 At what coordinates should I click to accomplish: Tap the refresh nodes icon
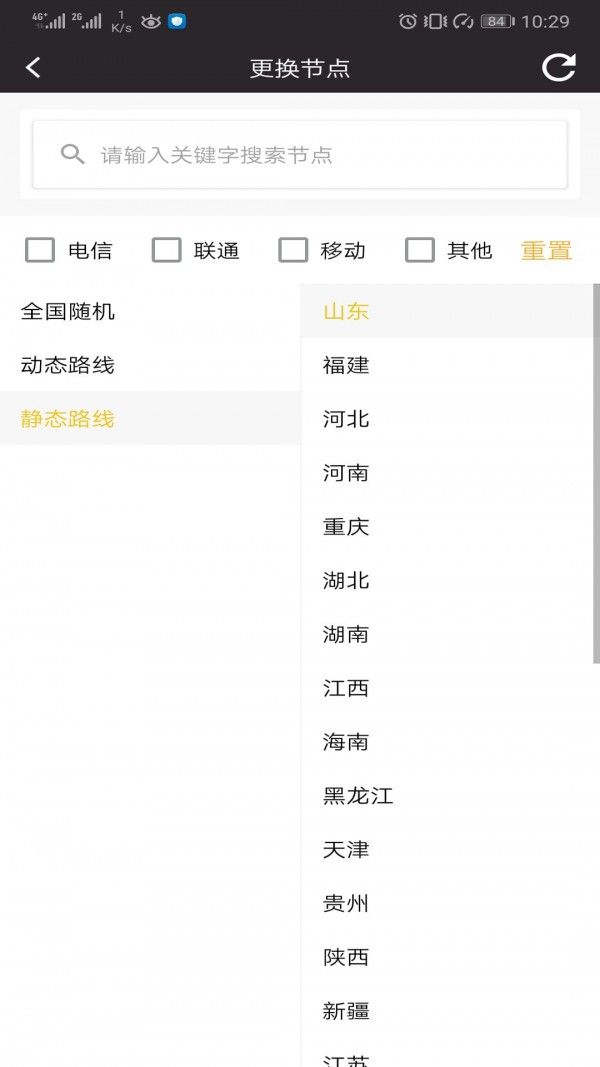558,67
